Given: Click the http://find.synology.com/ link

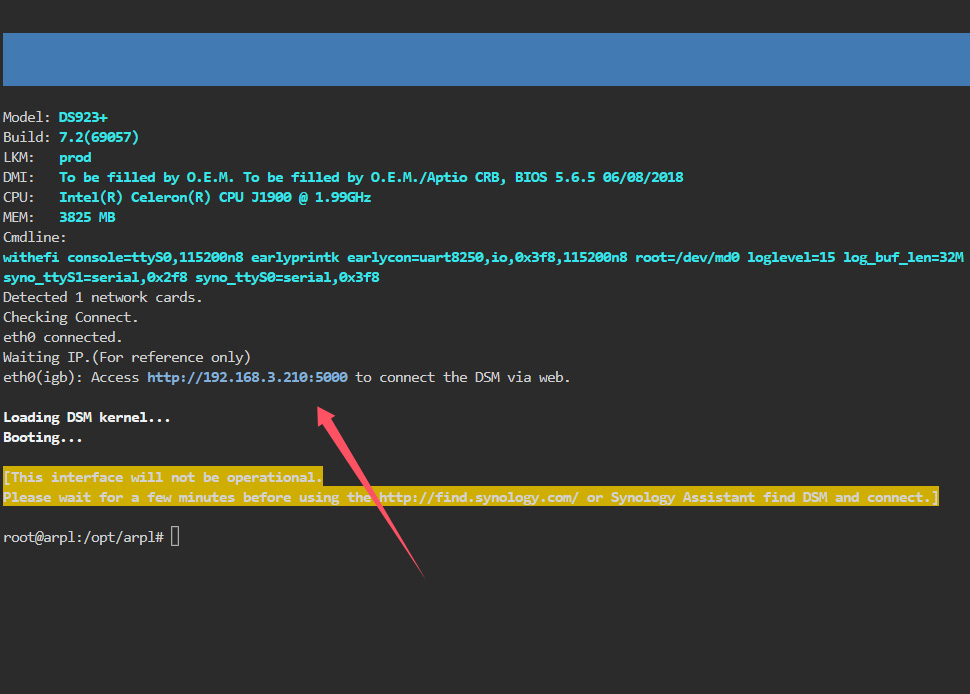Looking at the screenshot, I should 478,497.
